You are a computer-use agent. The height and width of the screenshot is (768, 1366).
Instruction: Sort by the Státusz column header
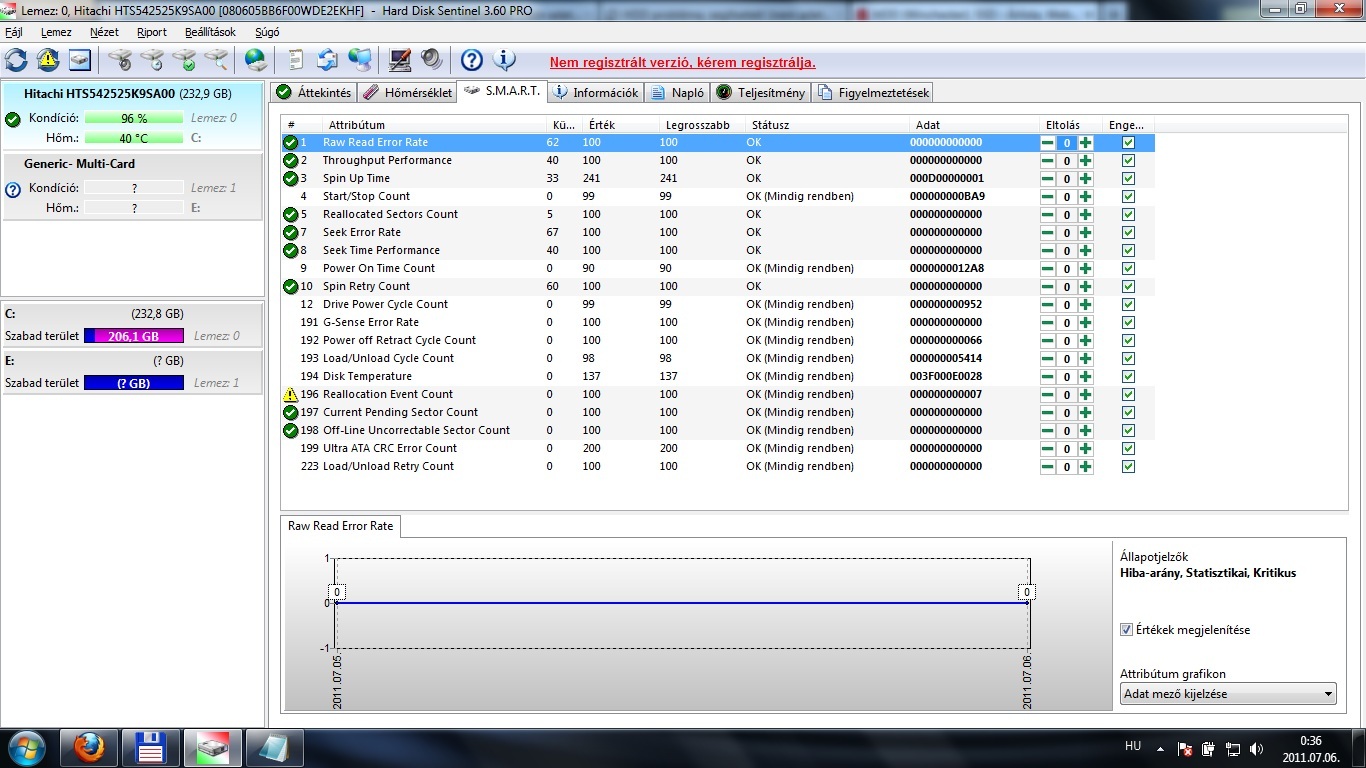825,125
